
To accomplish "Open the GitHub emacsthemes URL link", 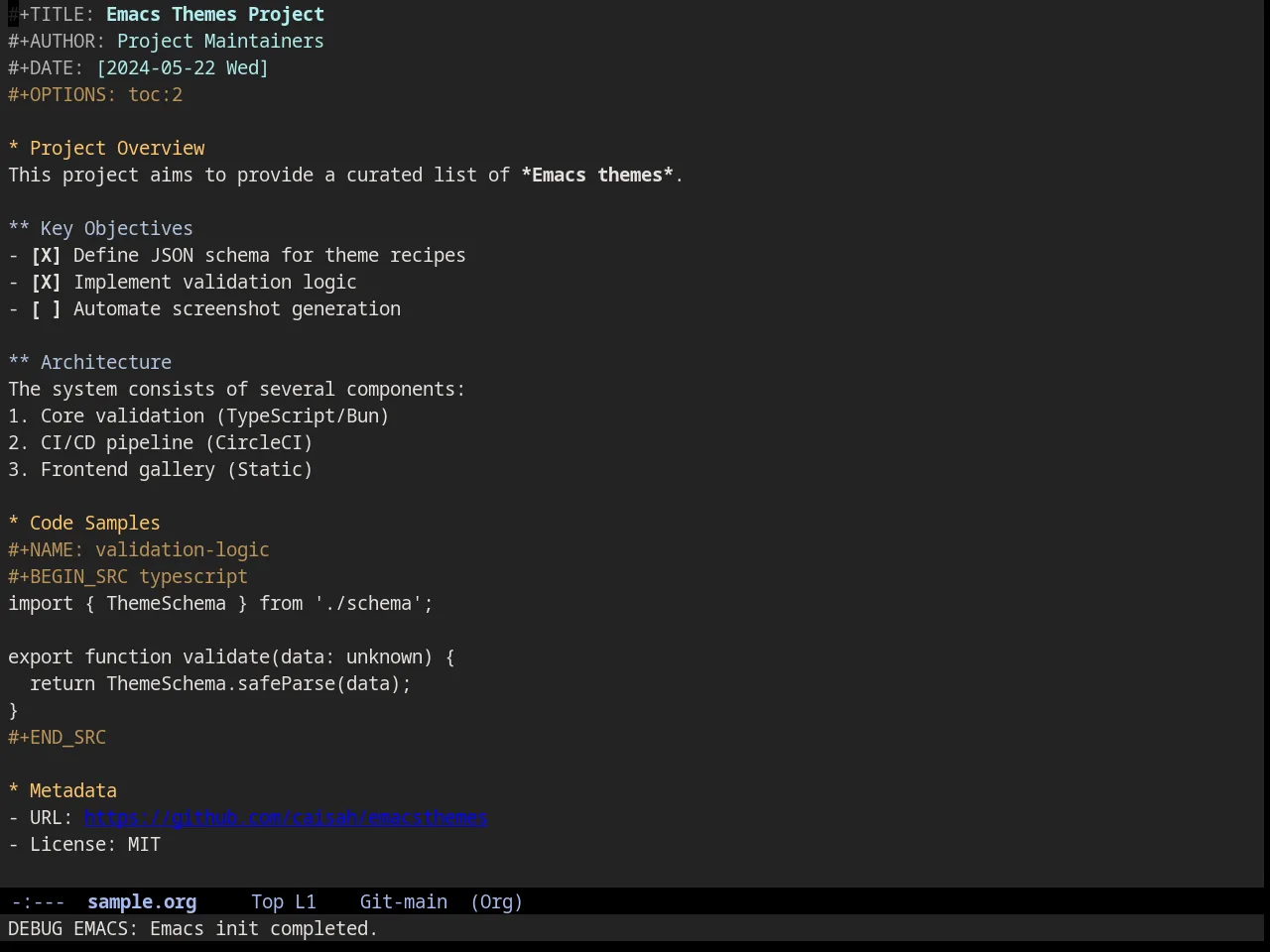I will 286,818.
